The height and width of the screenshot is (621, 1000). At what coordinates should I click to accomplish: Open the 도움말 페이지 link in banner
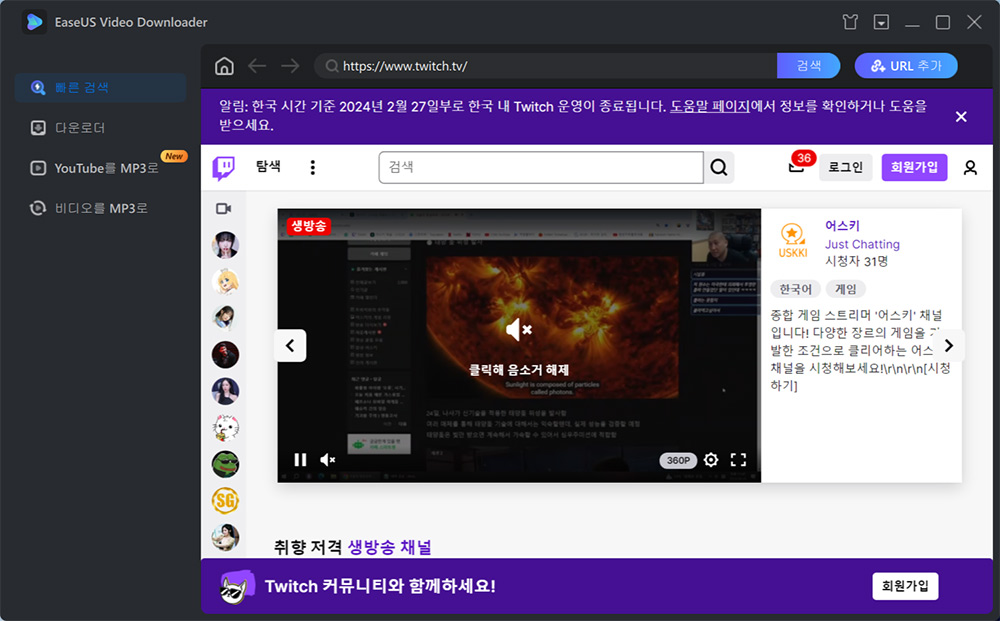[x=709, y=106]
